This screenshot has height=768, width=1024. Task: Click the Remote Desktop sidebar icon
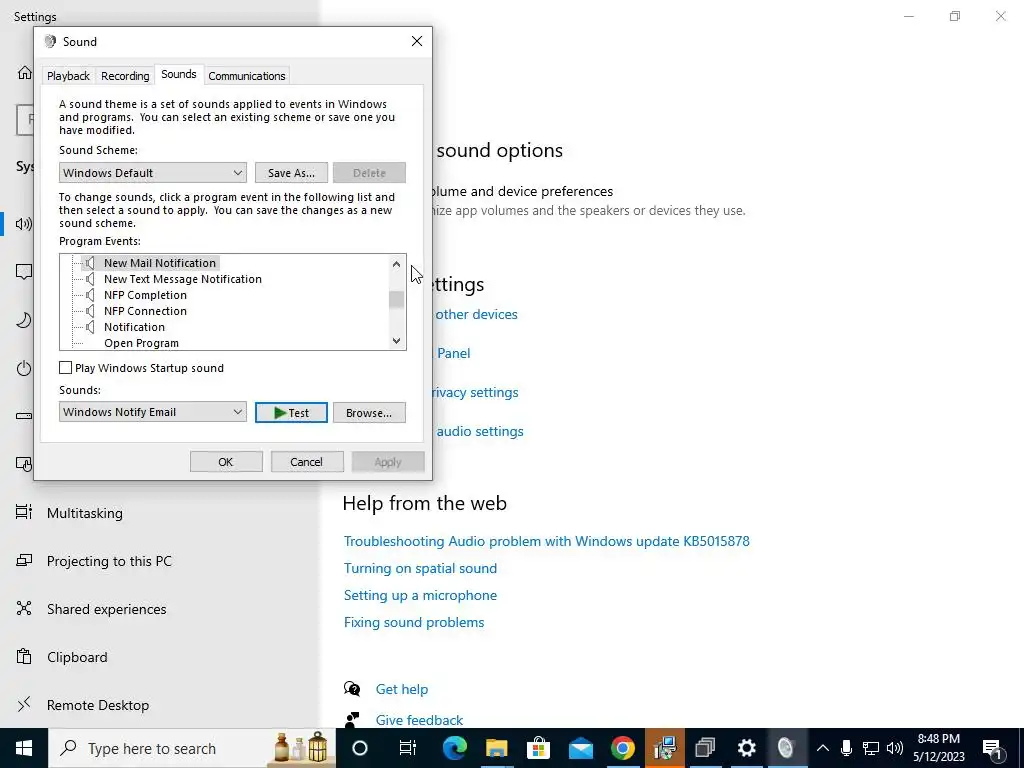24,704
